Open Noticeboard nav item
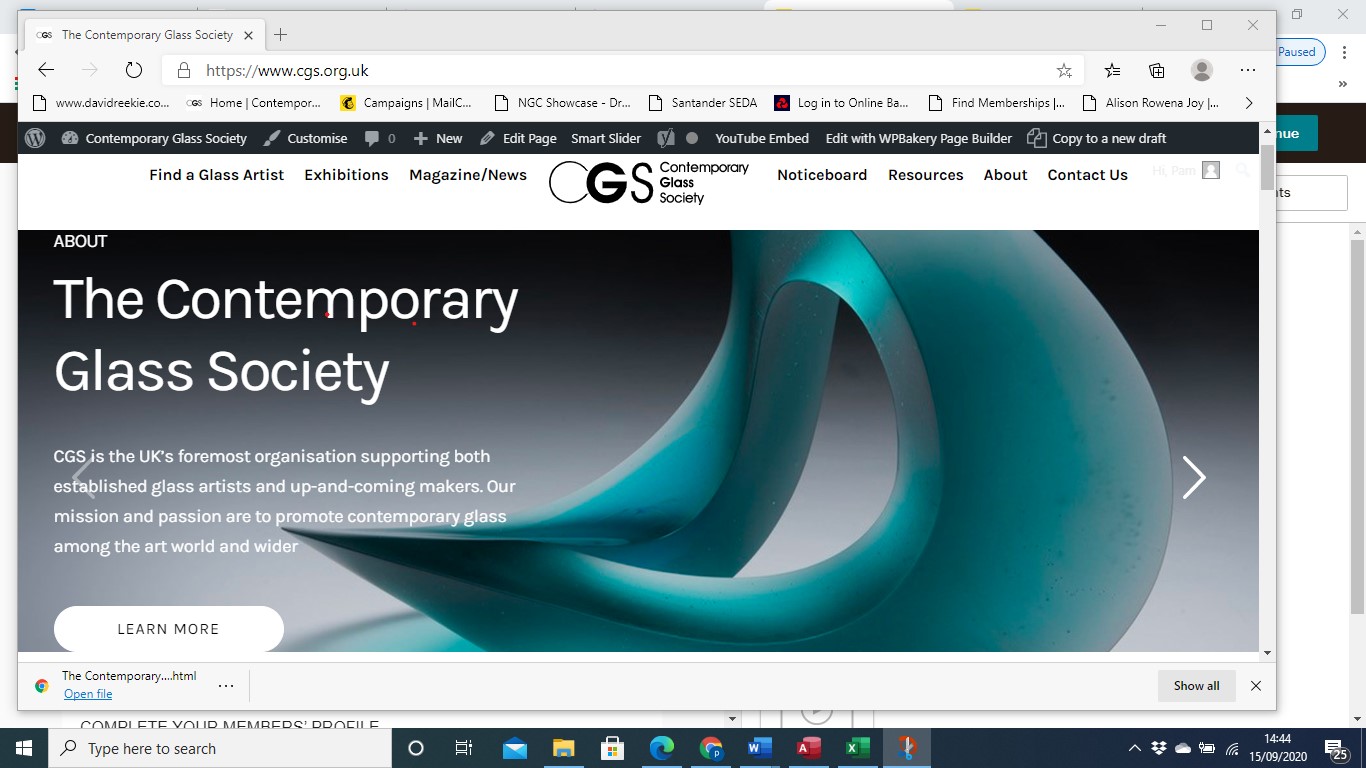 coord(822,175)
